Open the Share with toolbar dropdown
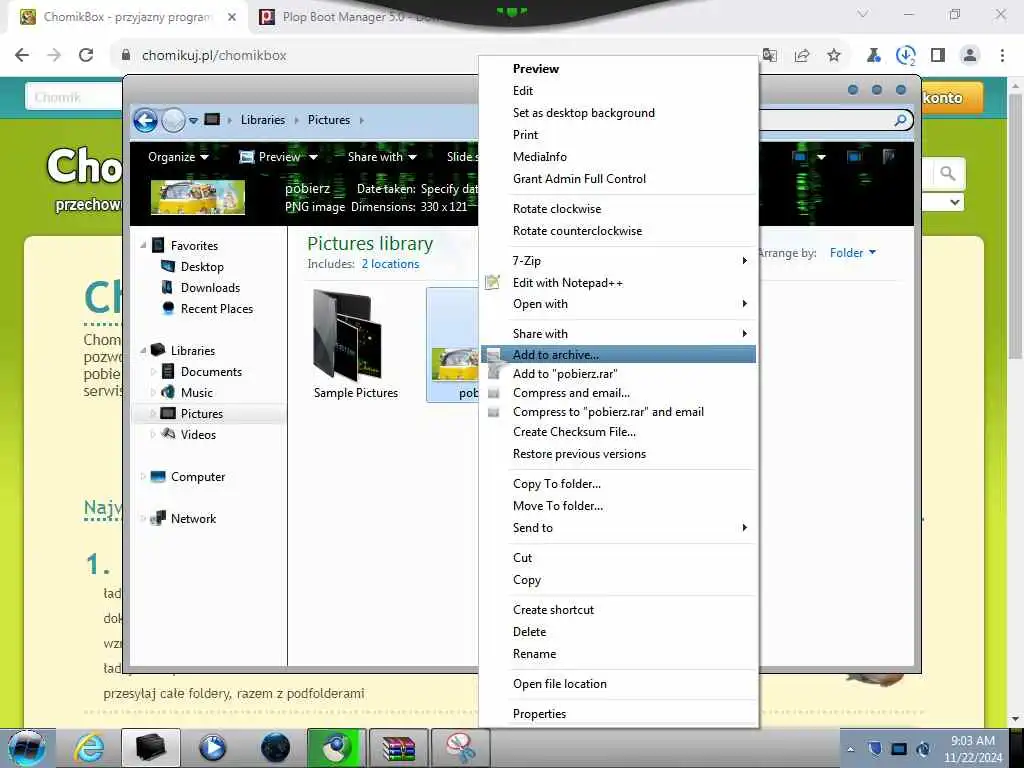 pos(382,157)
